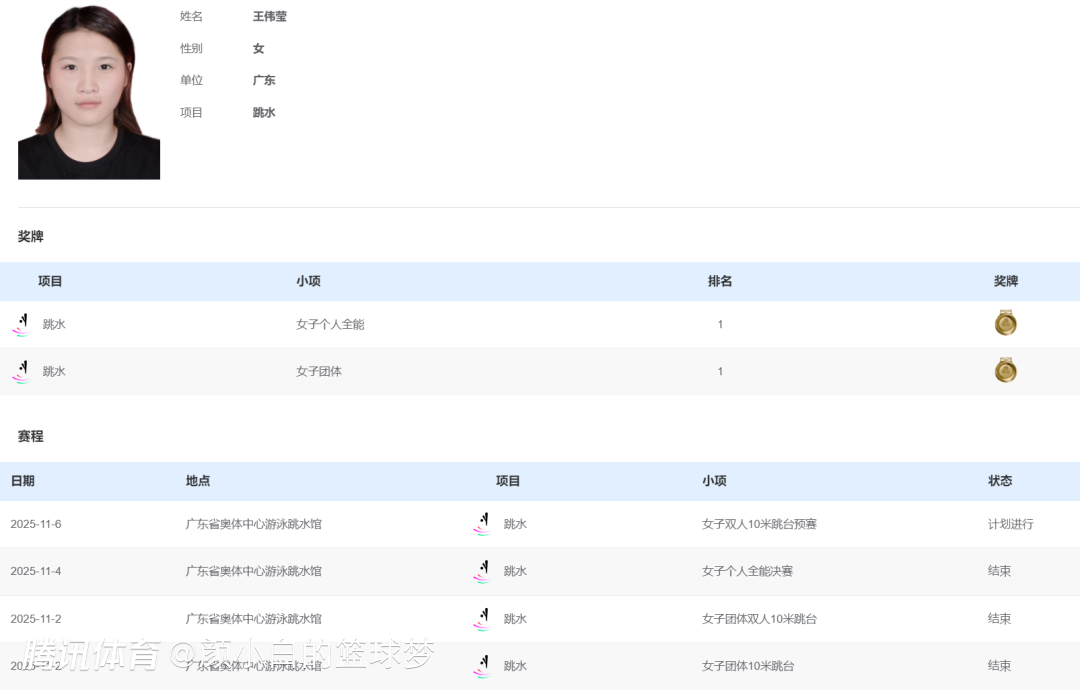Screen dimensions: 1080x690
Task: Click diving icon in 2025-11-2 schedule row
Action: click(482, 619)
